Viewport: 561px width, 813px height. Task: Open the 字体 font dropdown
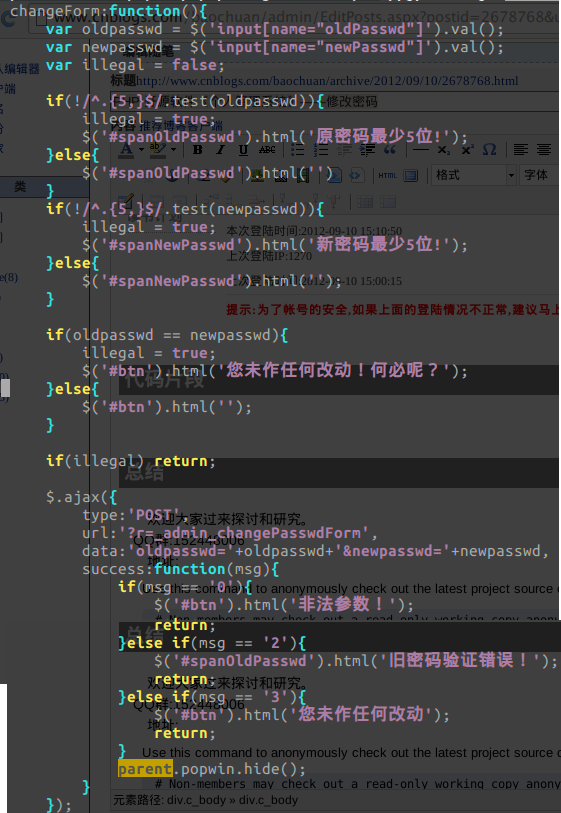[539, 175]
